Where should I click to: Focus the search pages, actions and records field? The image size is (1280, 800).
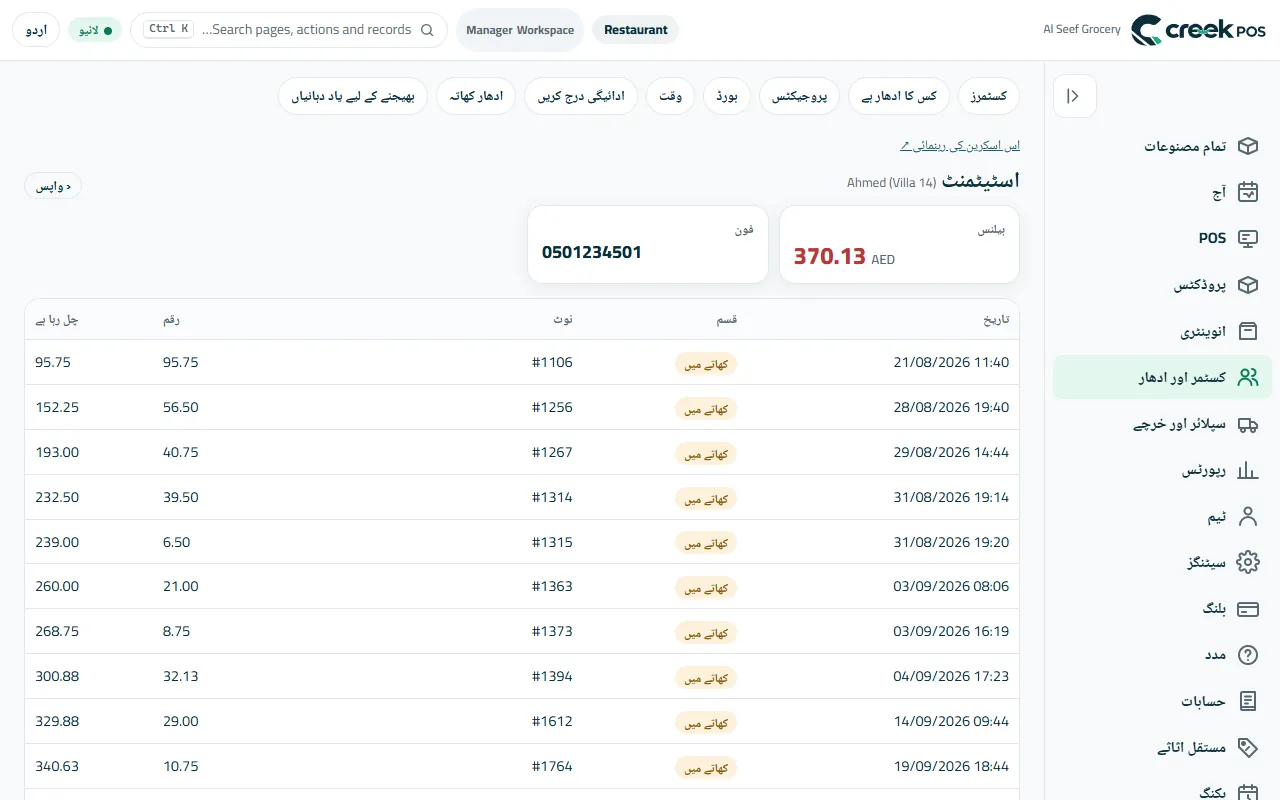point(289,30)
